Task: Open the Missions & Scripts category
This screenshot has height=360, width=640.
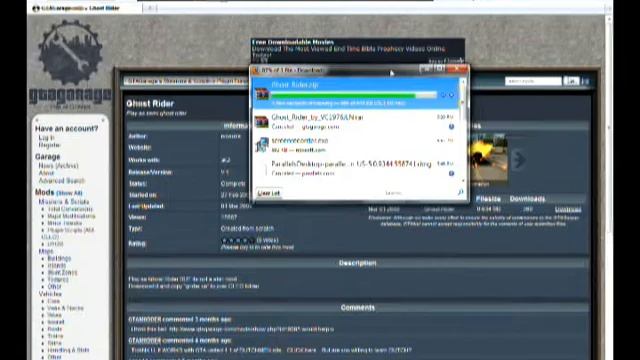Action: pos(64,202)
